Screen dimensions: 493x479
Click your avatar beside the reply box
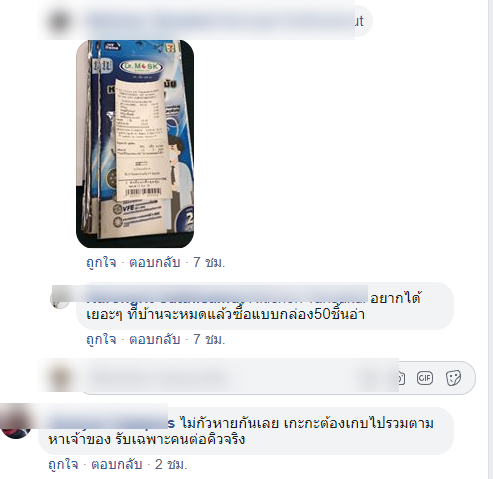(60, 378)
